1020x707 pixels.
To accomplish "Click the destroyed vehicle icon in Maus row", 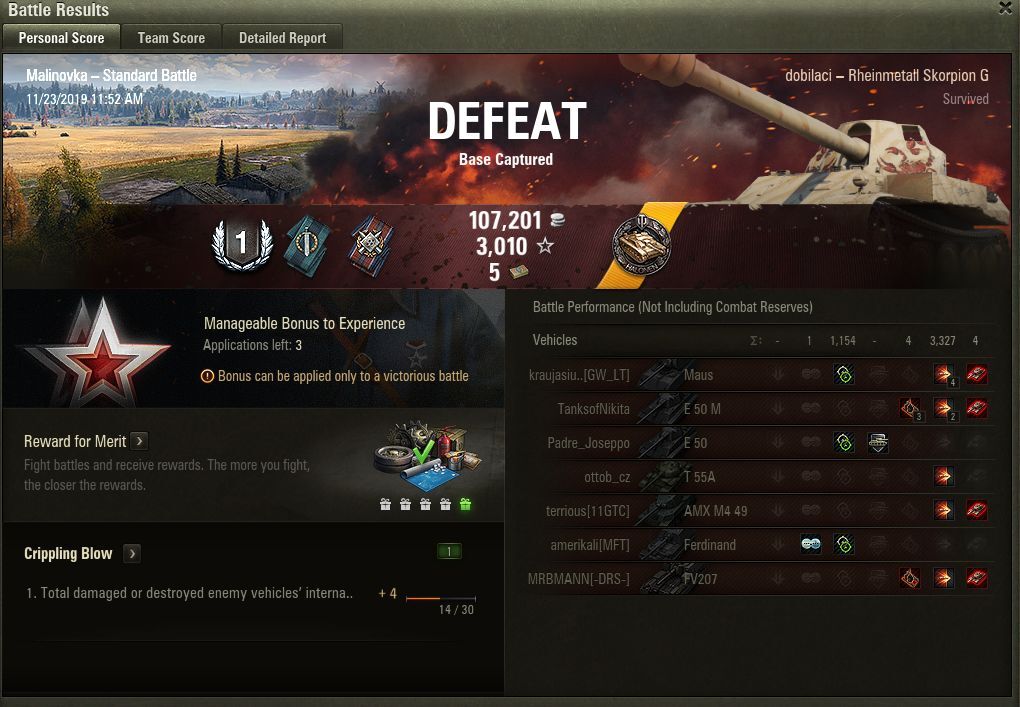I will [976, 375].
